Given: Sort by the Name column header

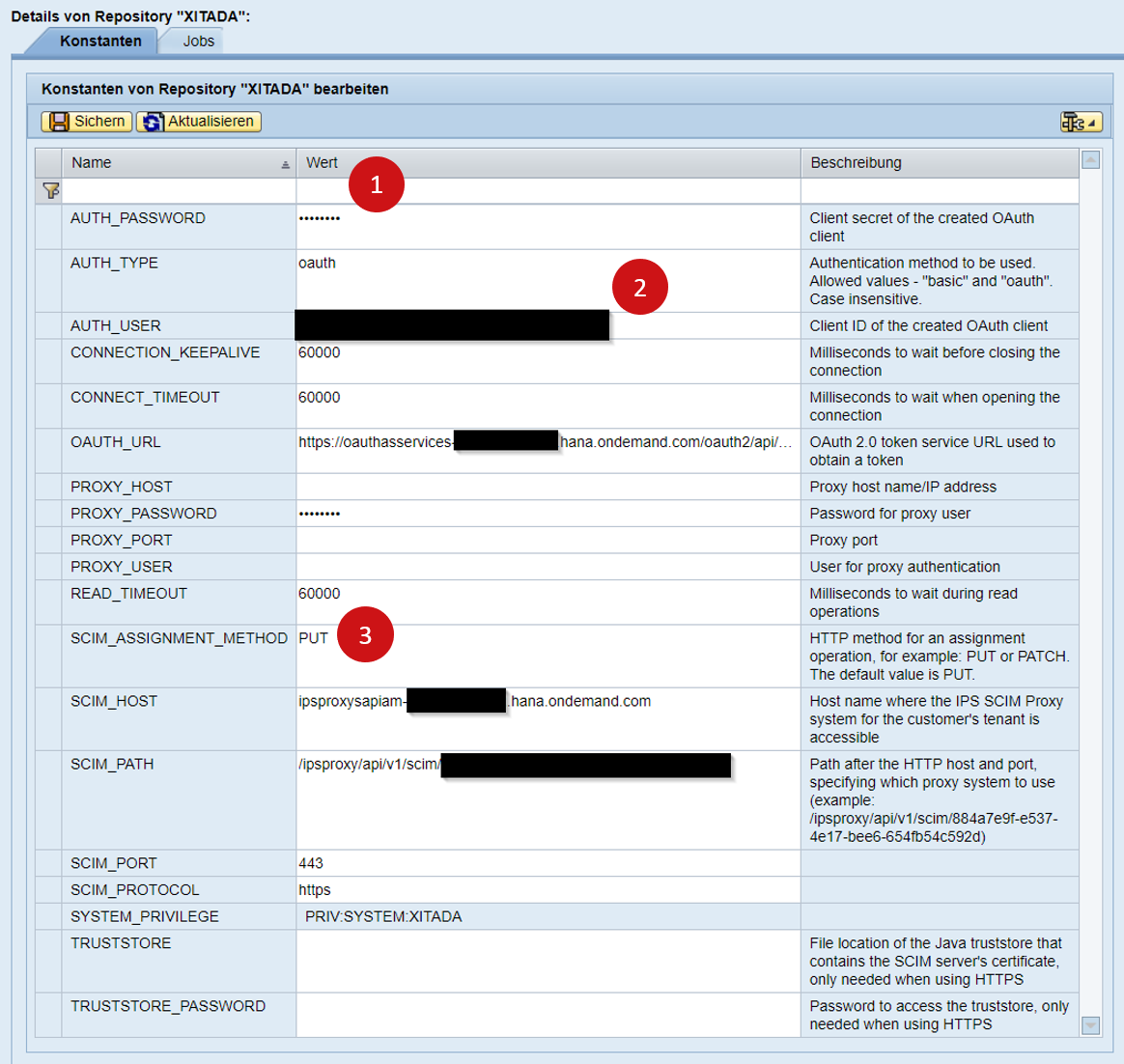Looking at the screenshot, I should pyautogui.click(x=179, y=163).
